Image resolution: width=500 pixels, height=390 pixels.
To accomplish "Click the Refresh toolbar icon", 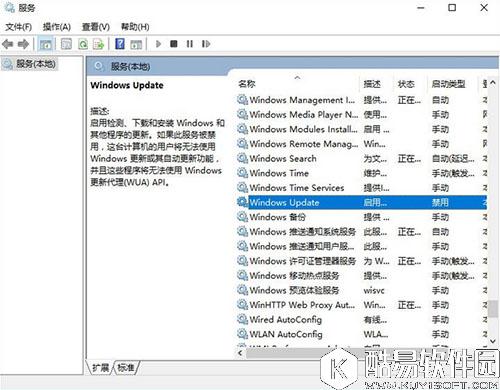I will click(x=83, y=44).
